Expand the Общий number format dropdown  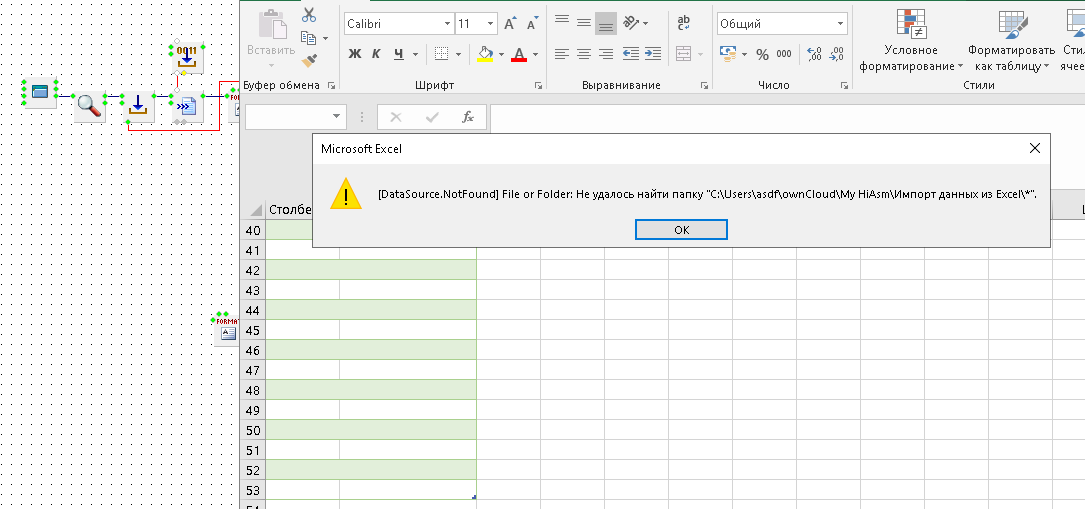coord(840,23)
